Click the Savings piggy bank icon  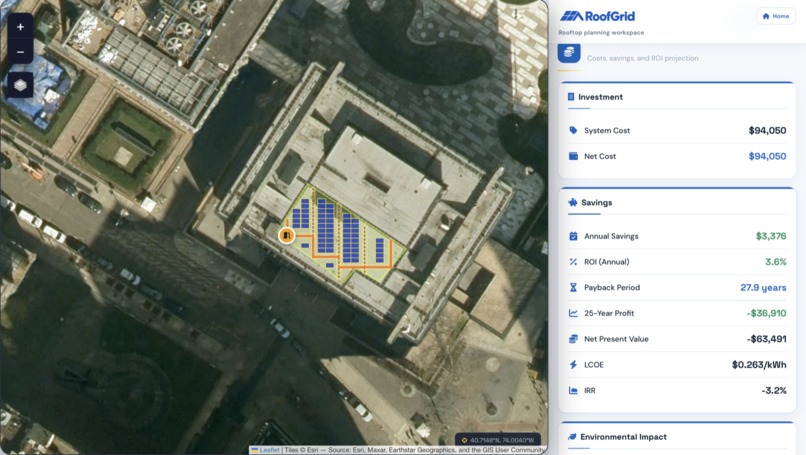[573, 203]
